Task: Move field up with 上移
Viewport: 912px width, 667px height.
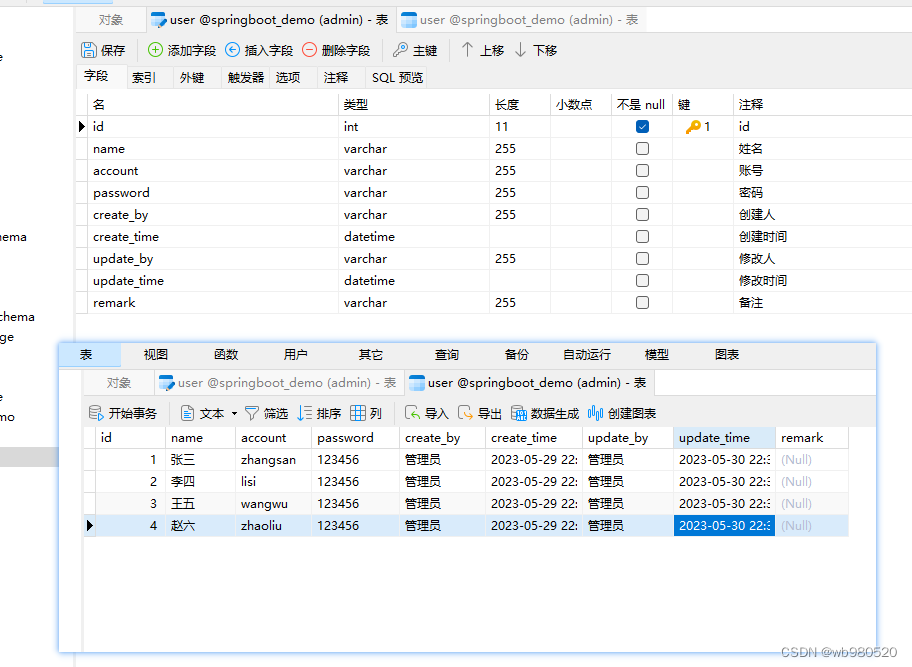Action: 483,51
